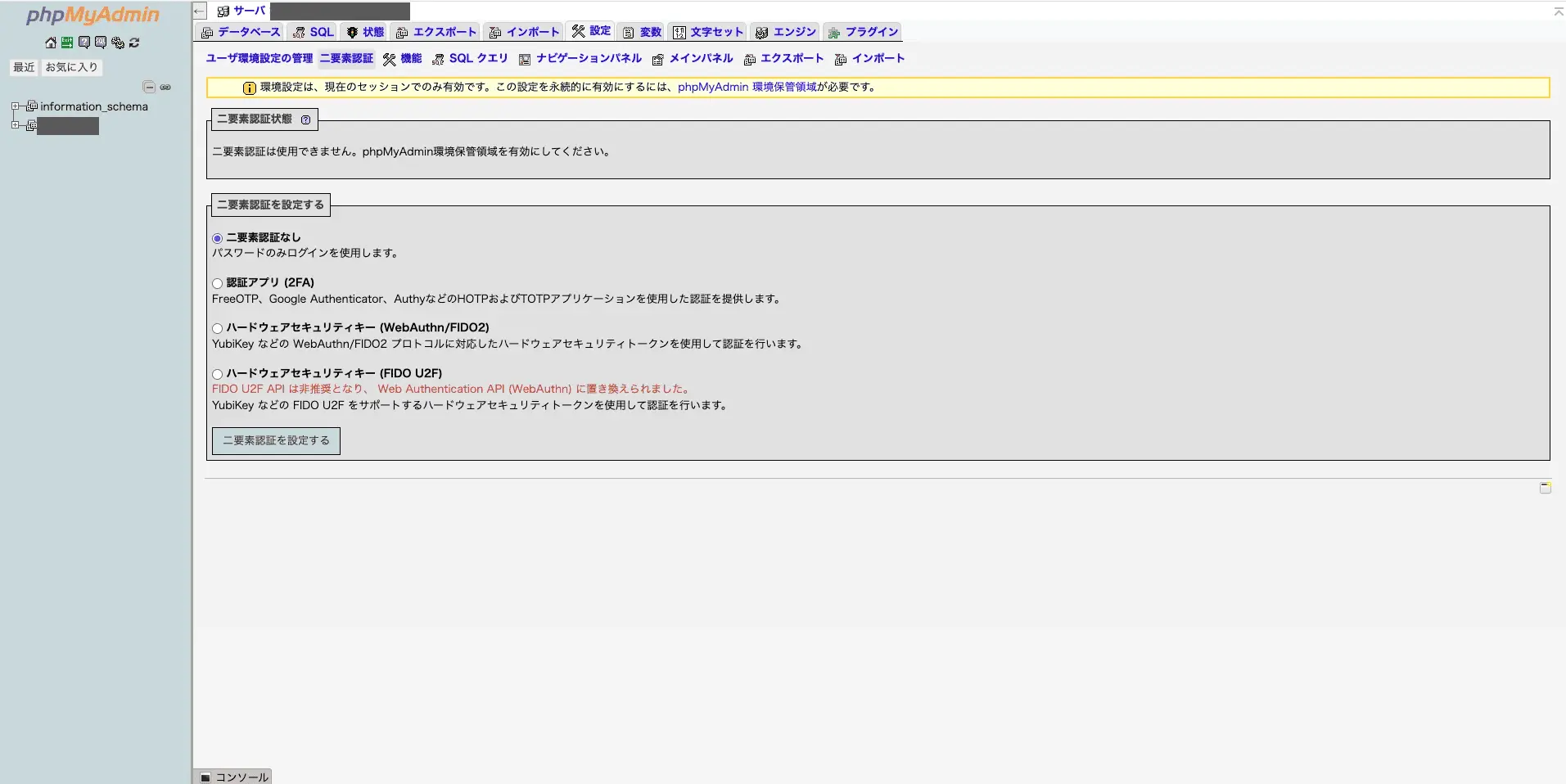The width and height of the screenshot is (1566, 784).
Task: Click the server icon beside サーバ
Action: pyautogui.click(x=223, y=11)
